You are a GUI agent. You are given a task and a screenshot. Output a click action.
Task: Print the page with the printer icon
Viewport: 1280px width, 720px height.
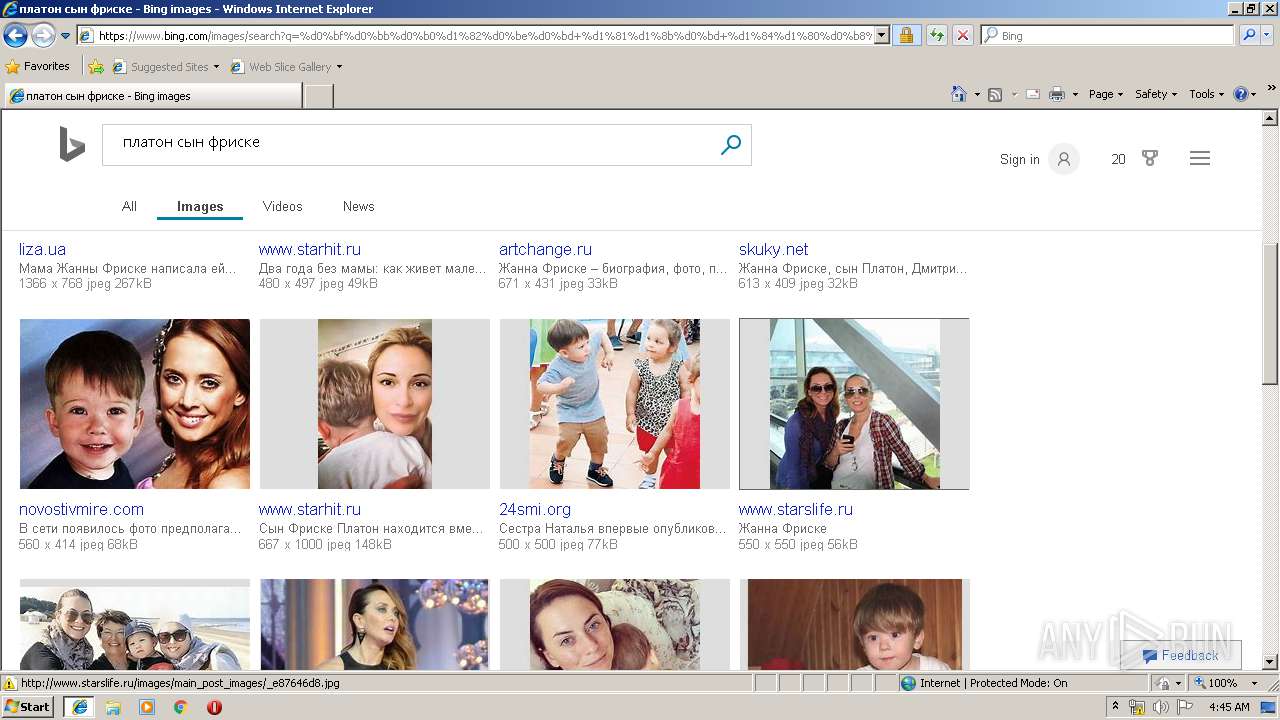point(1057,94)
